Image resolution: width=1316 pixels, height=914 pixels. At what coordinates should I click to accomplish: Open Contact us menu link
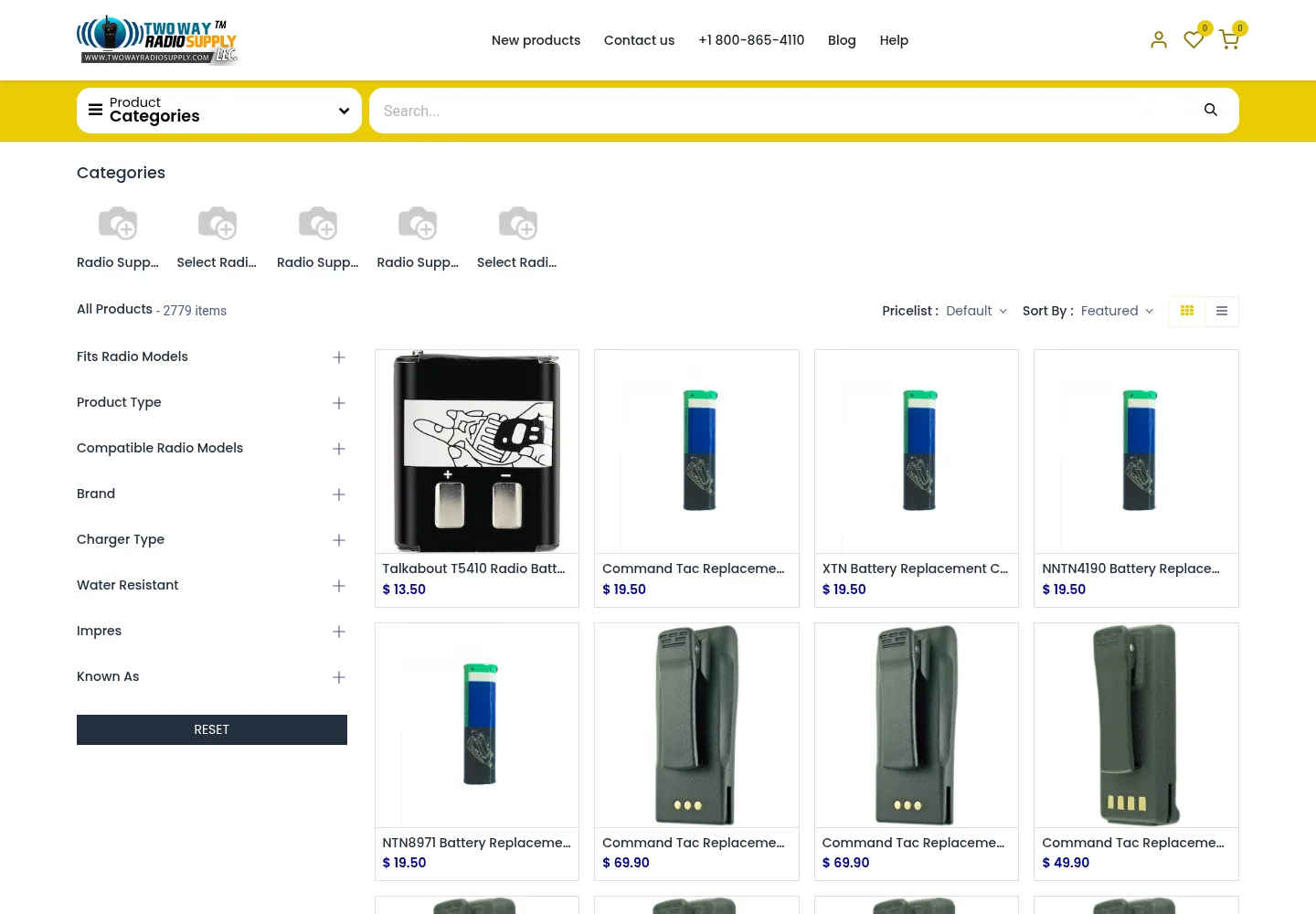tap(639, 40)
